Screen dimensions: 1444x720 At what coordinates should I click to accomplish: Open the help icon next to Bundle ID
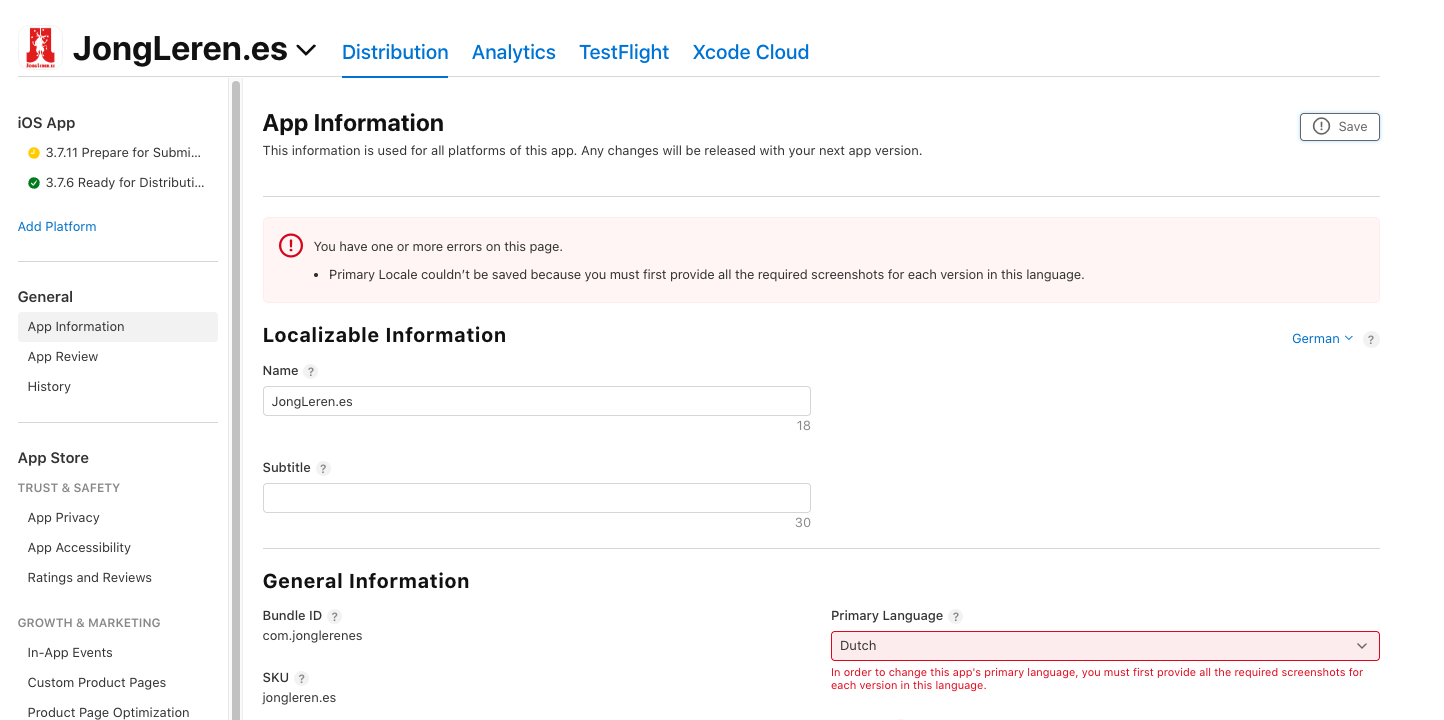tap(335, 616)
